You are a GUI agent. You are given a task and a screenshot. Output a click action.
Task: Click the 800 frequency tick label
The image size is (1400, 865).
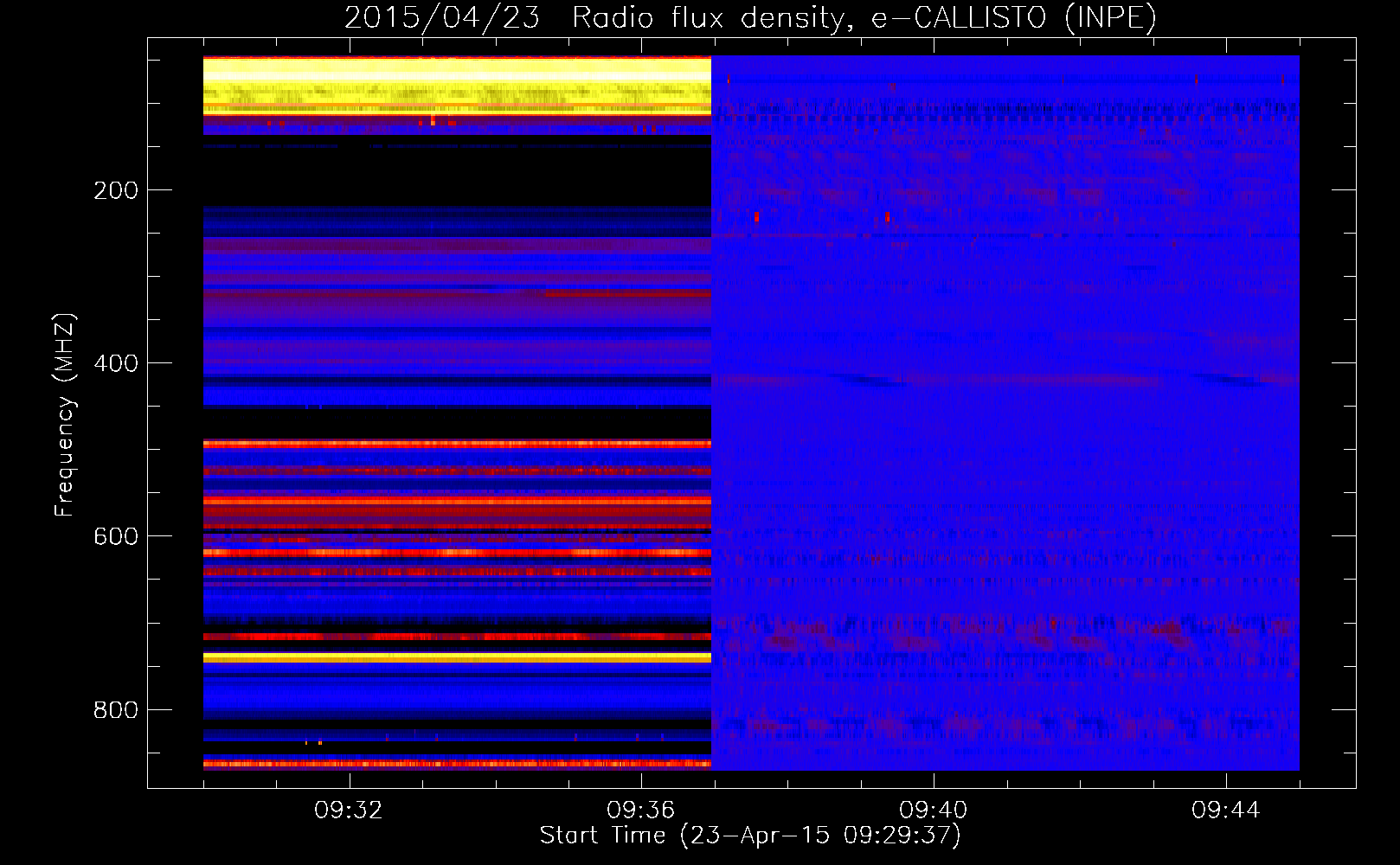[x=116, y=710]
